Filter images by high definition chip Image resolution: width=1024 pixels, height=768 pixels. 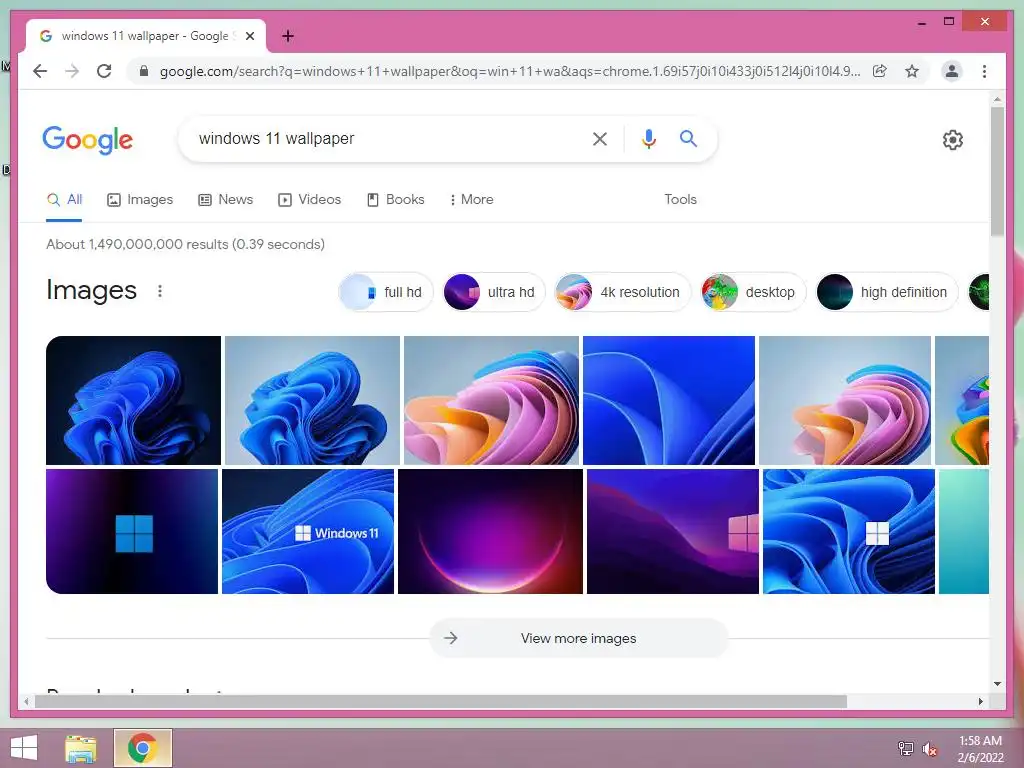click(887, 292)
